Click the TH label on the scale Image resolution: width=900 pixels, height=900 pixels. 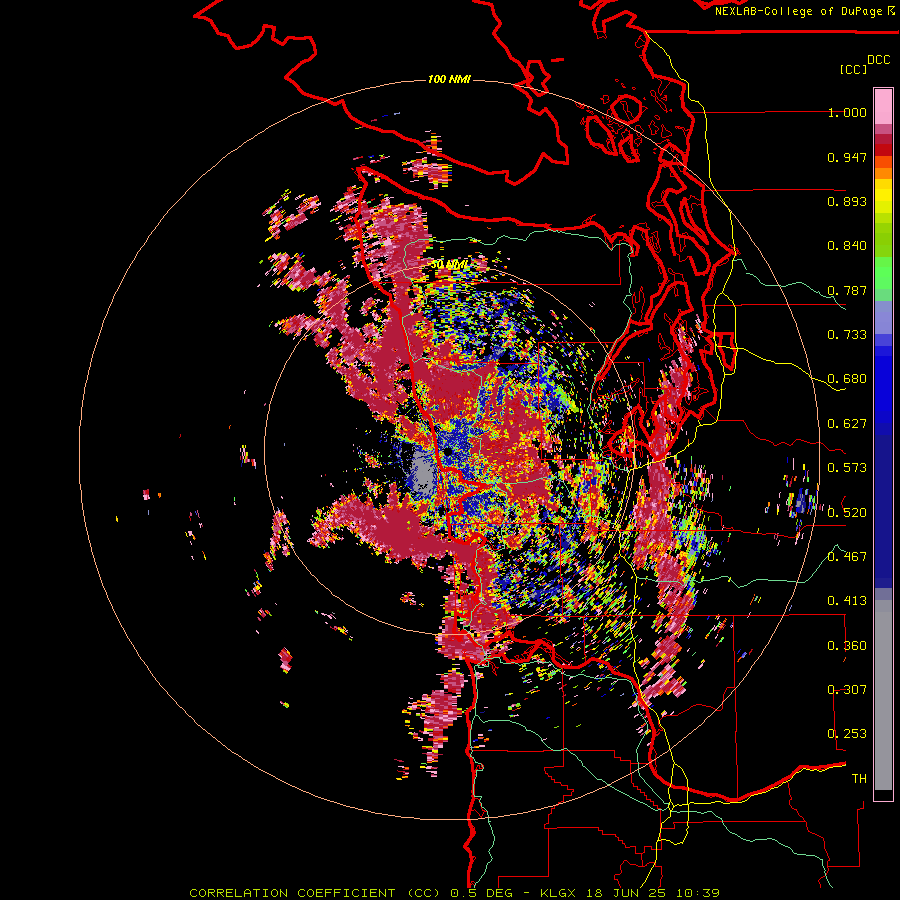tap(859, 778)
